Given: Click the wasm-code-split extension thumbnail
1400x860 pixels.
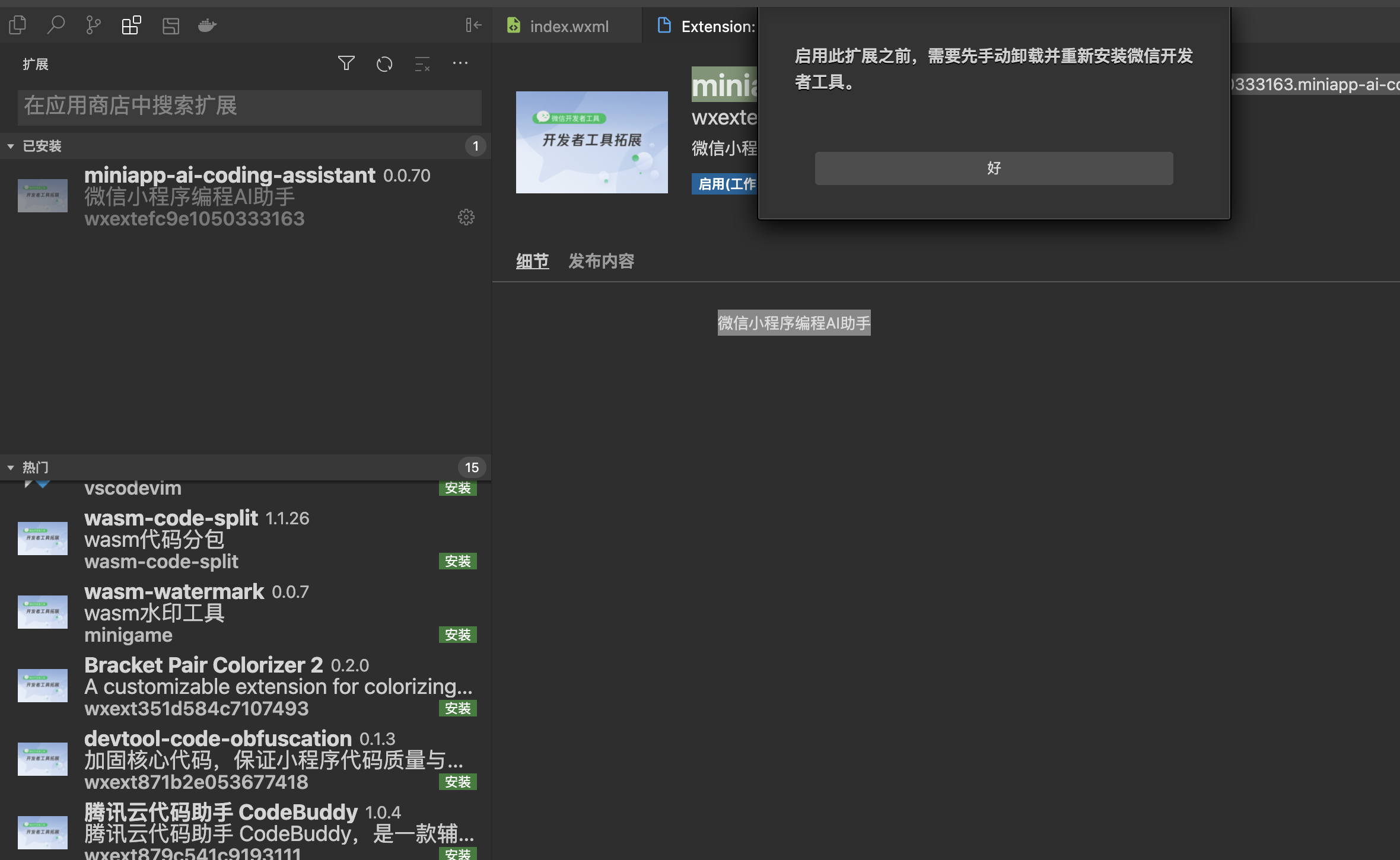Looking at the screenshot, I should (x=43, y=539).
